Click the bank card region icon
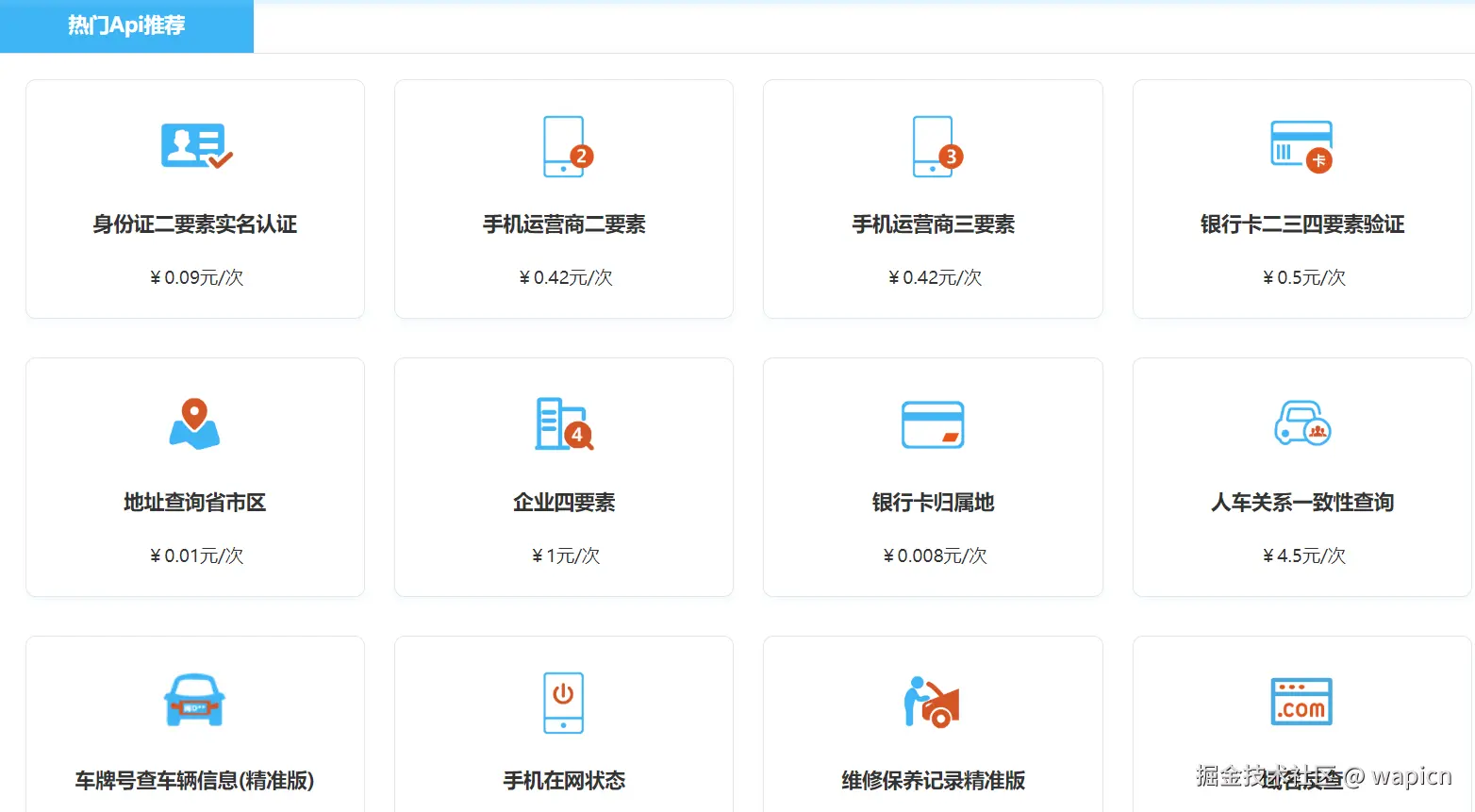The width and height of the screenshot is (1475, 812). pos(933,424)
